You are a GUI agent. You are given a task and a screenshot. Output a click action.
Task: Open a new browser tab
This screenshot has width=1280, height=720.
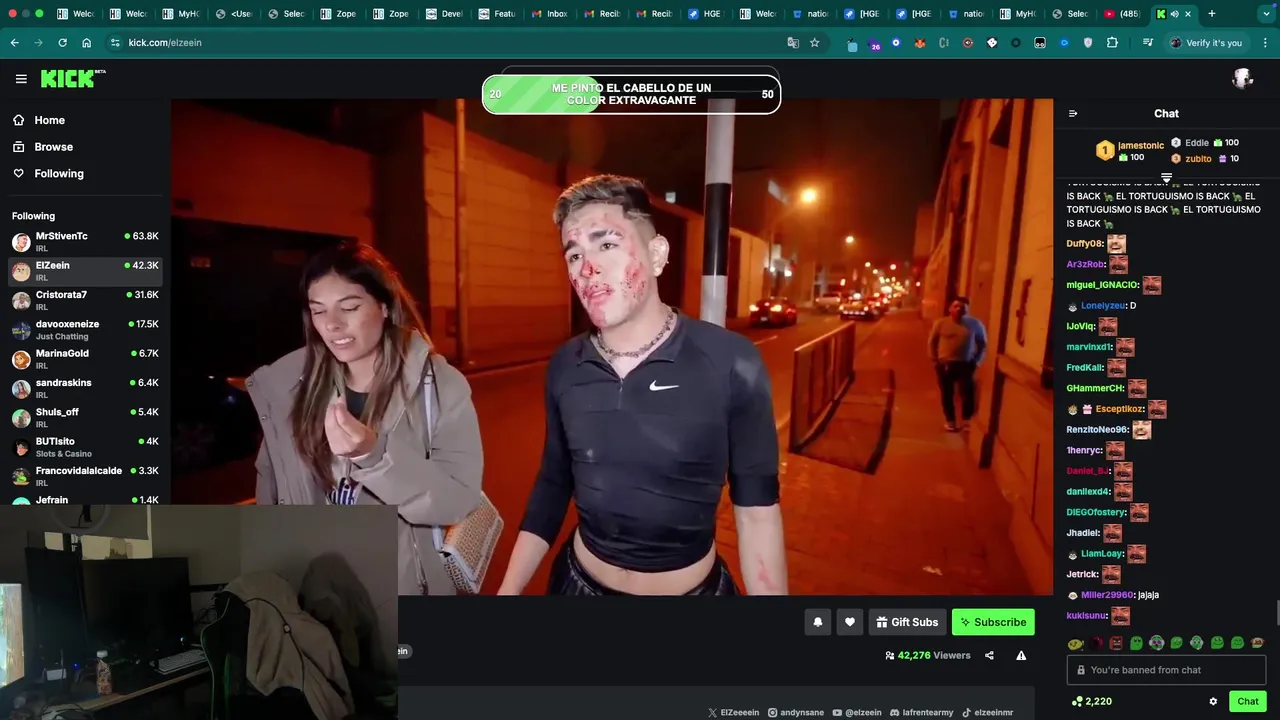click(x=1211, y=14)
